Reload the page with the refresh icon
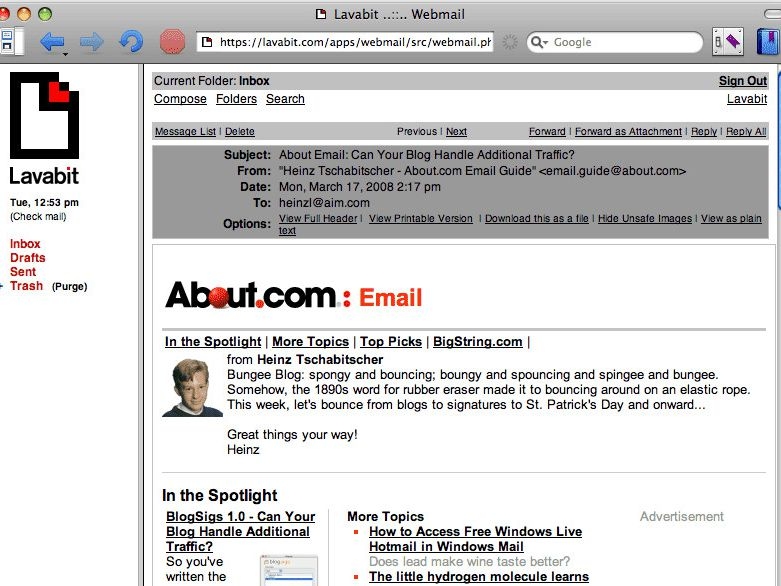The image size is (781, 586). click(131, 42)
